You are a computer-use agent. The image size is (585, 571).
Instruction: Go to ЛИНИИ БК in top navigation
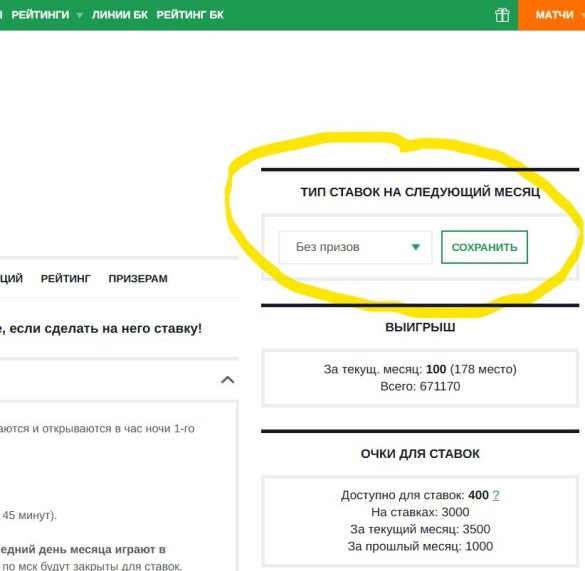point(119,15)
